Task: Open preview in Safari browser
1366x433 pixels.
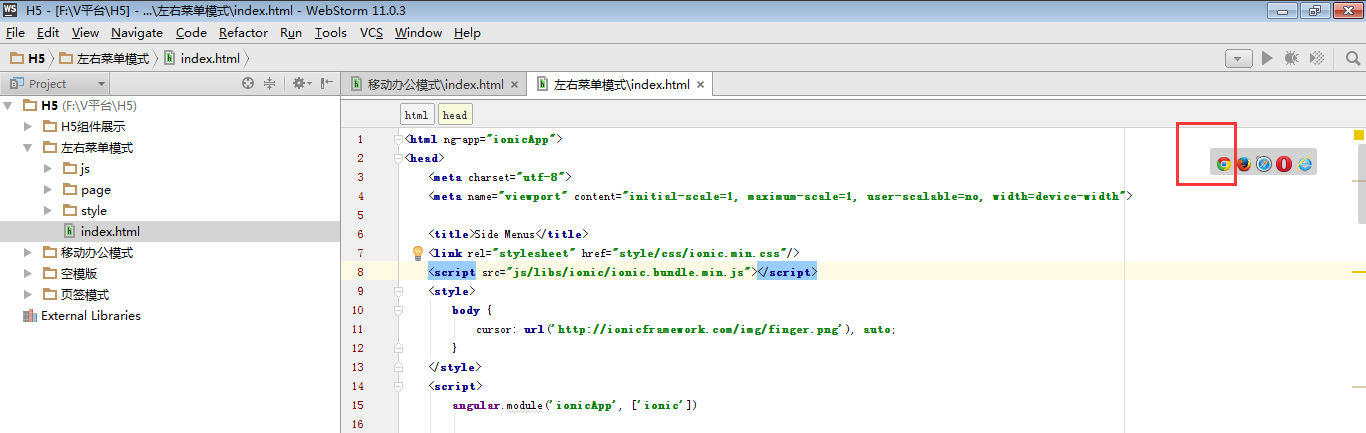Action: point(1264,164)
